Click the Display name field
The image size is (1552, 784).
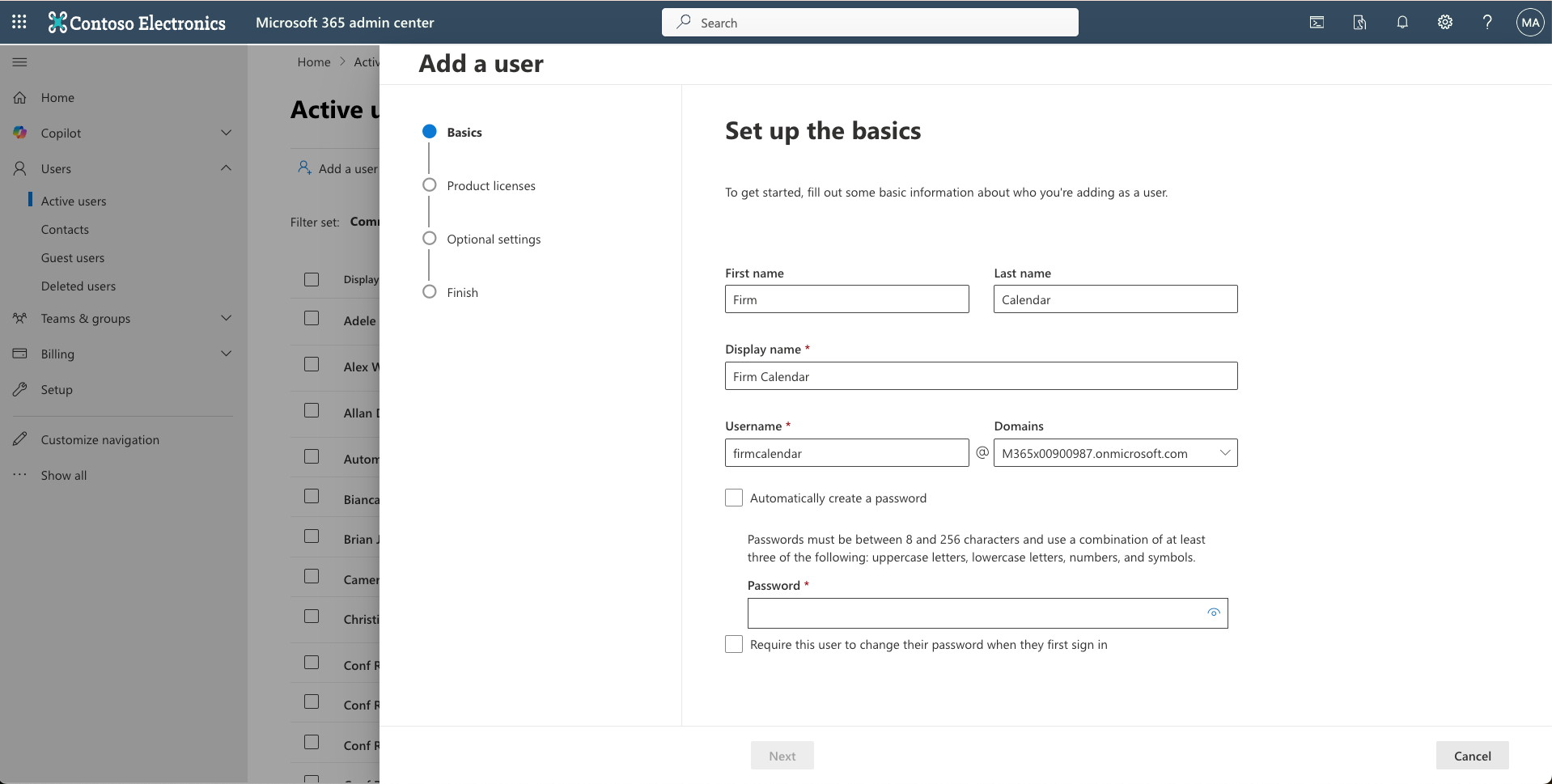coord(982,376)
